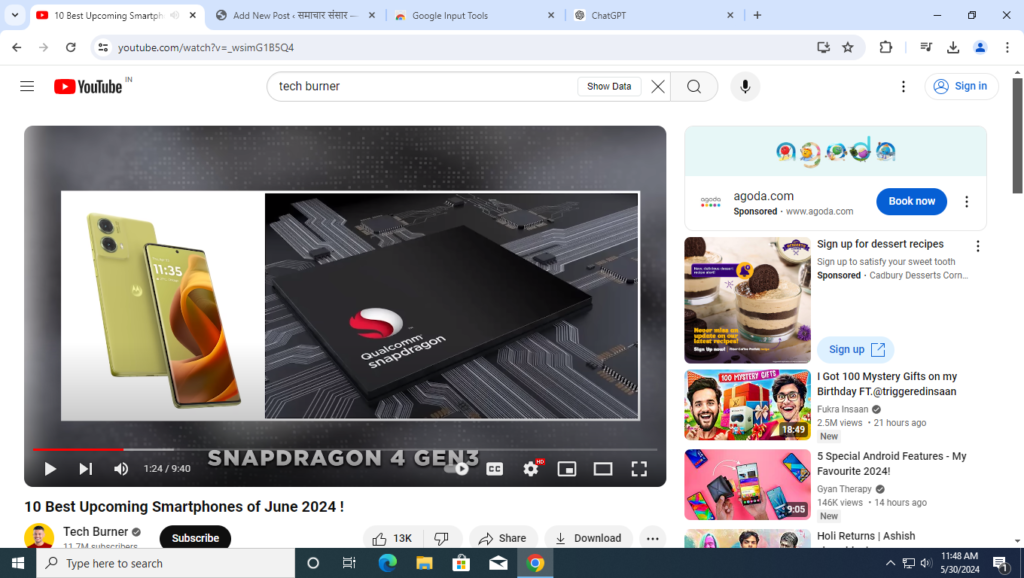This screenshot has width=1024, height=578.
Task: Click the address bar URL
Action: coord(206,48)
